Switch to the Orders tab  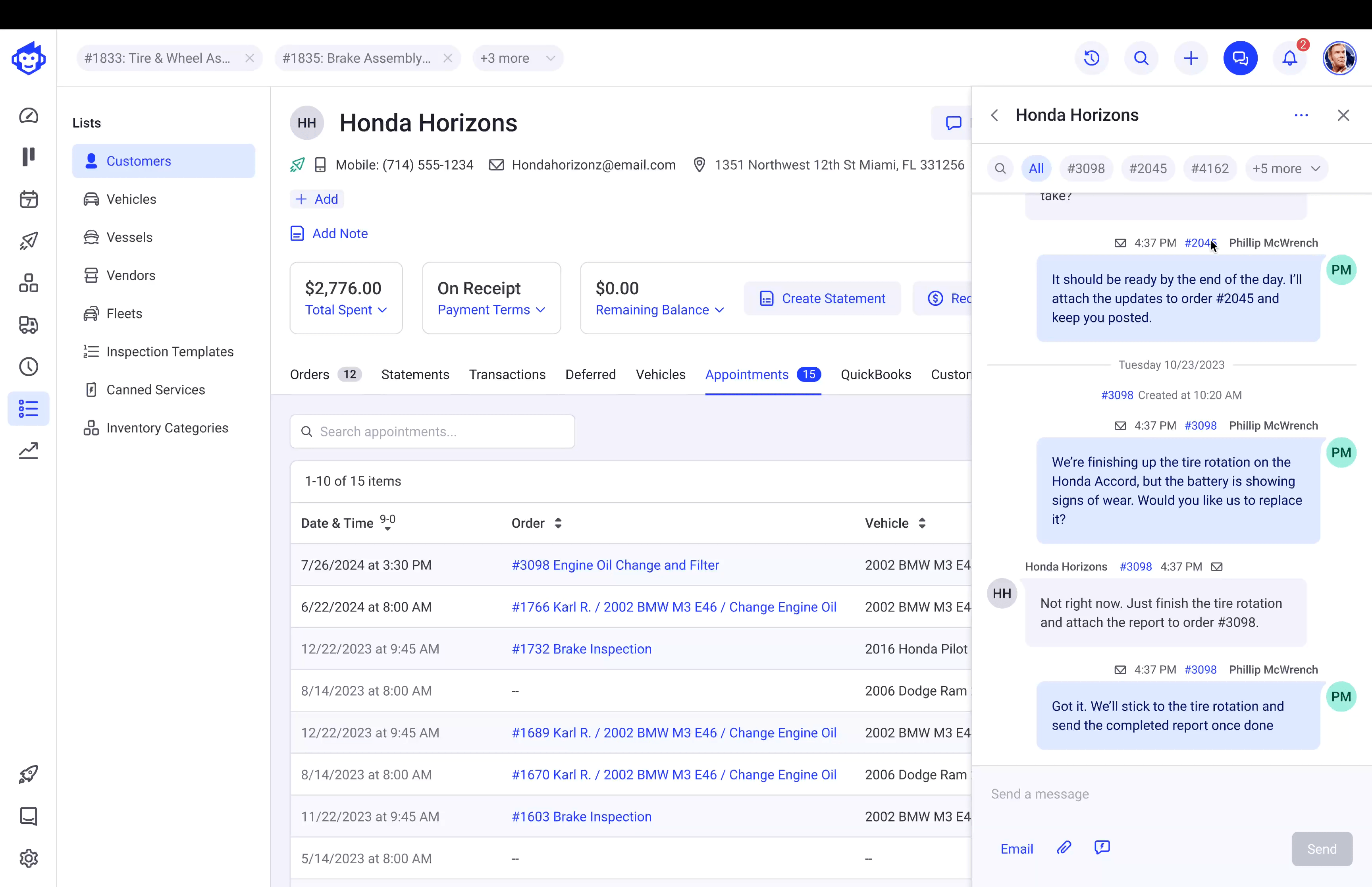pos(325,374)
